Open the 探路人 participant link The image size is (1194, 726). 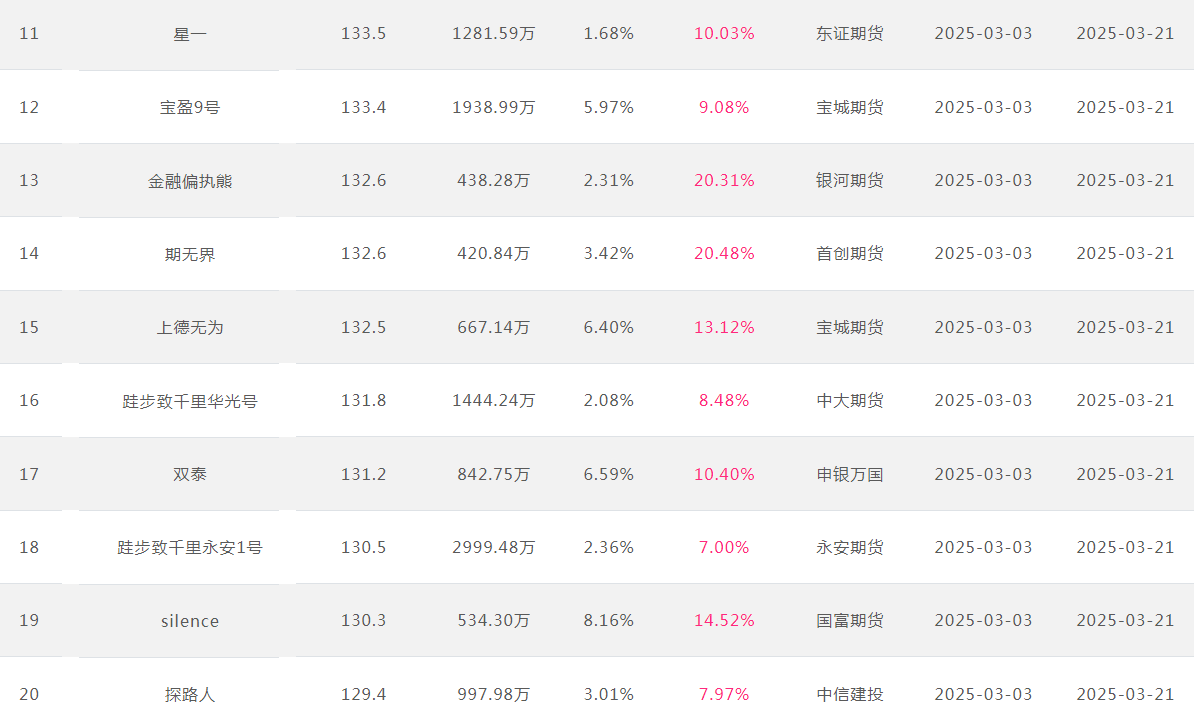click(x=190, y=695)
